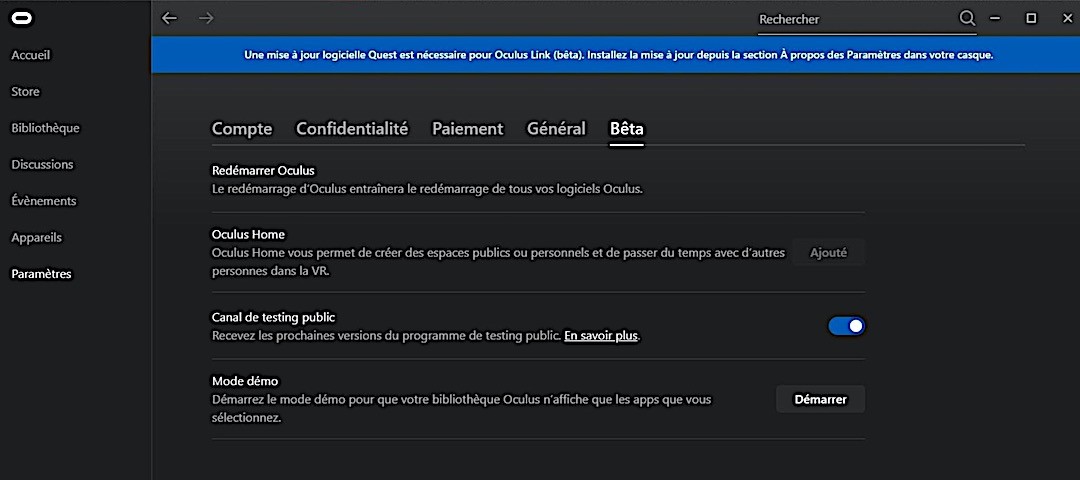Go back with the left arrow
This screenshot has height=480, width=1080.
[169, 19]
